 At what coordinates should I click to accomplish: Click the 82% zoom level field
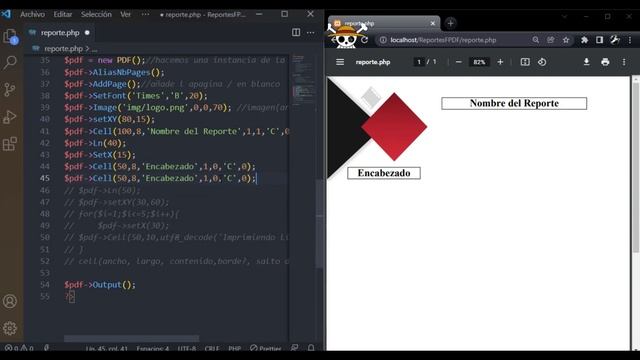[x=479, y=62]
